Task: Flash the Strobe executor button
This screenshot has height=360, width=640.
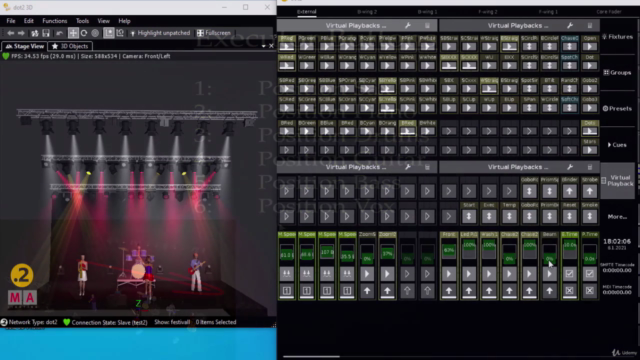Action: point(589,188)
